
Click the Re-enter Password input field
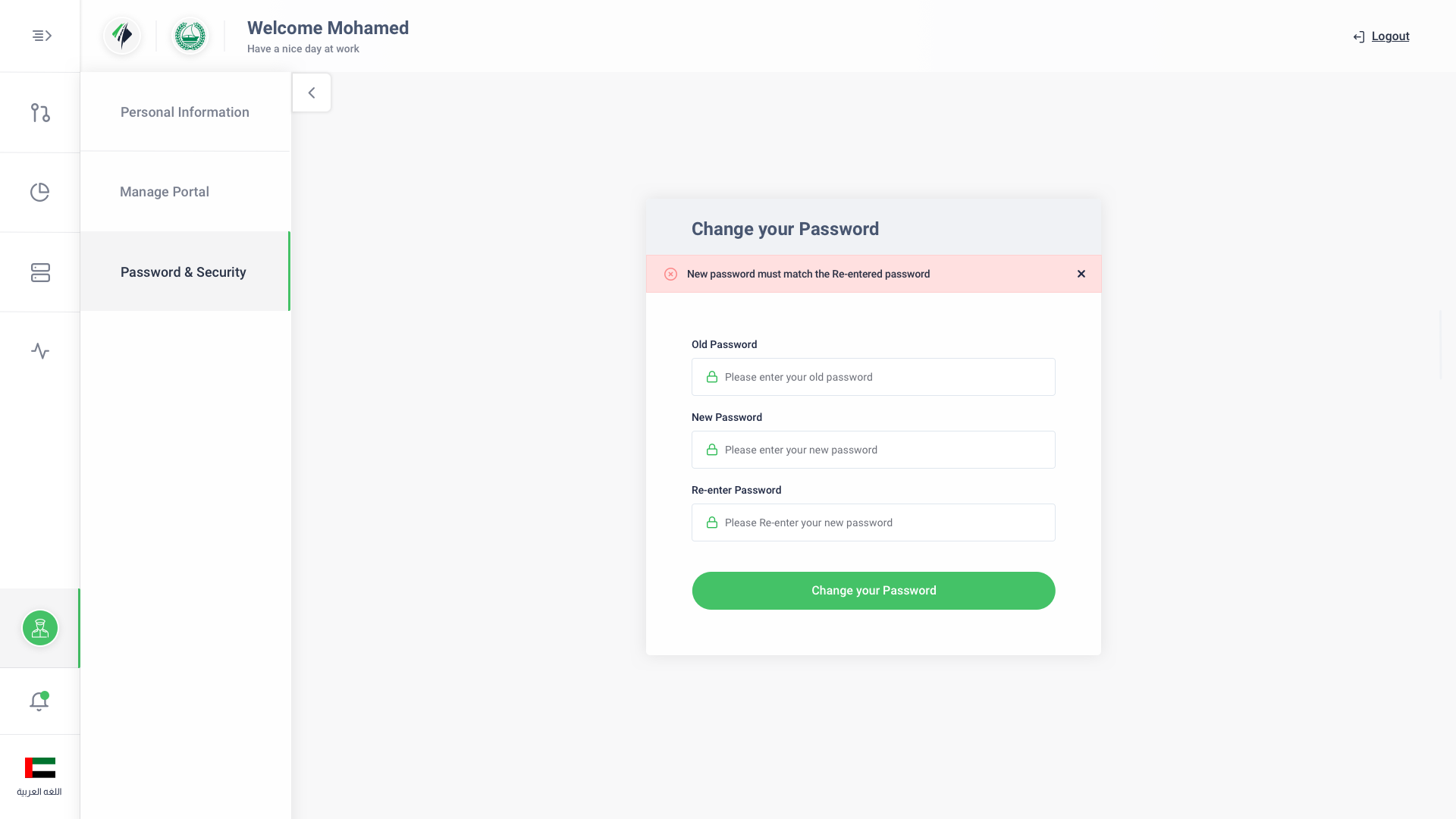(x=874, y=522)
